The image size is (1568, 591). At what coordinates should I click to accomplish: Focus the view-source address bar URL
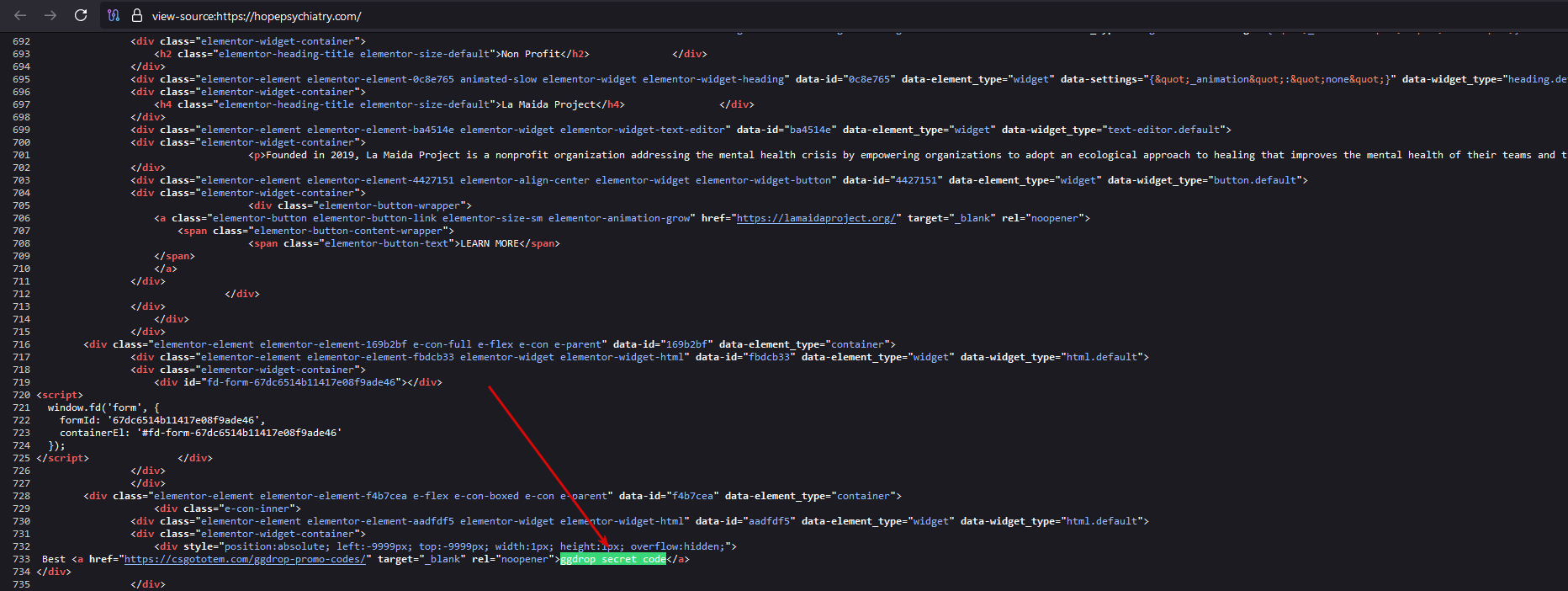point(257,16)
